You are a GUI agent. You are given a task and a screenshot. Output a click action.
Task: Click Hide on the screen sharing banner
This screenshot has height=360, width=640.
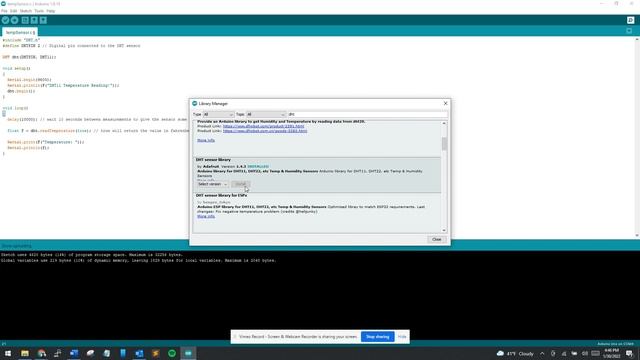click(402, 337)
